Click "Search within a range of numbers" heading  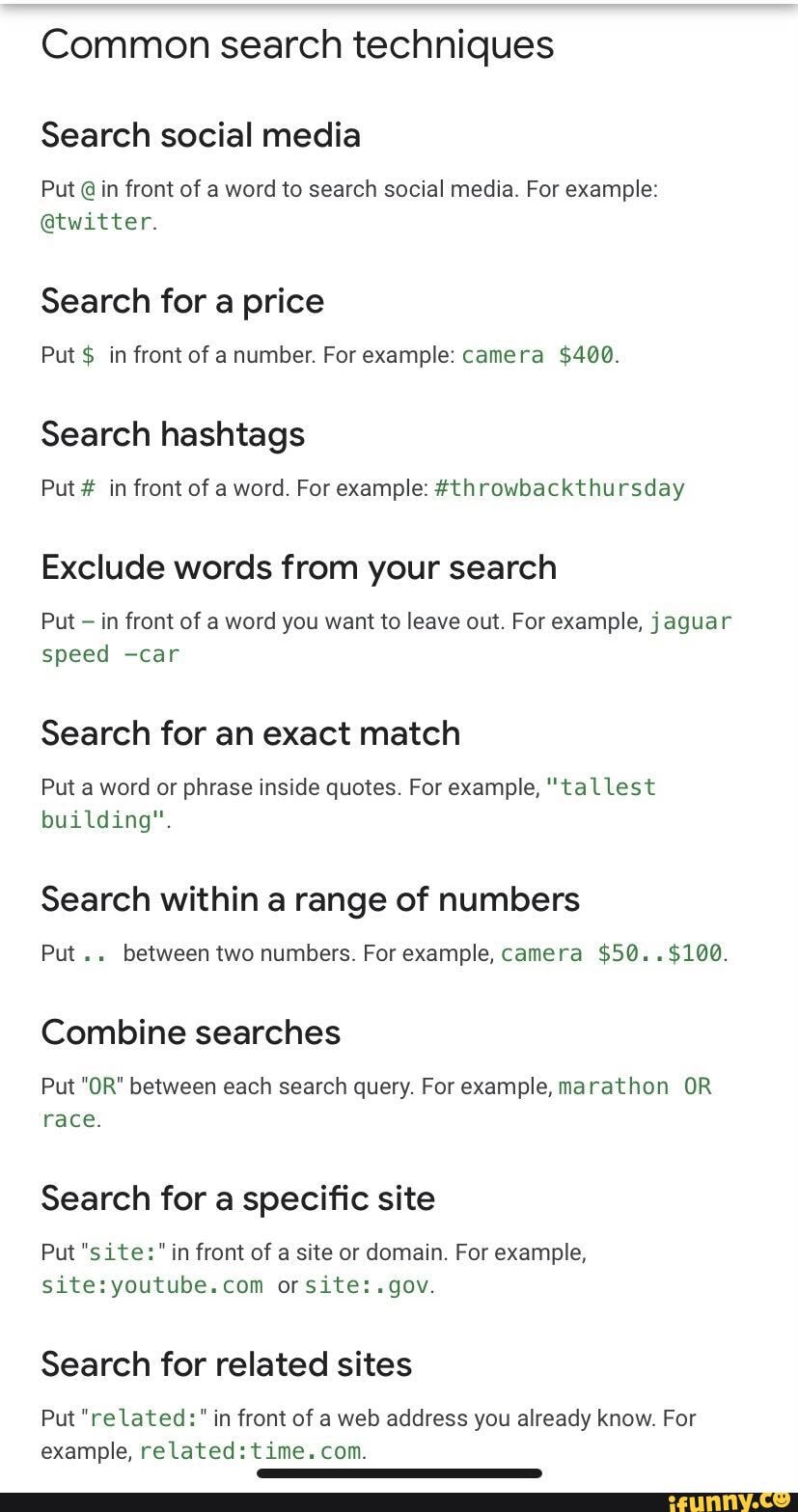311,899
